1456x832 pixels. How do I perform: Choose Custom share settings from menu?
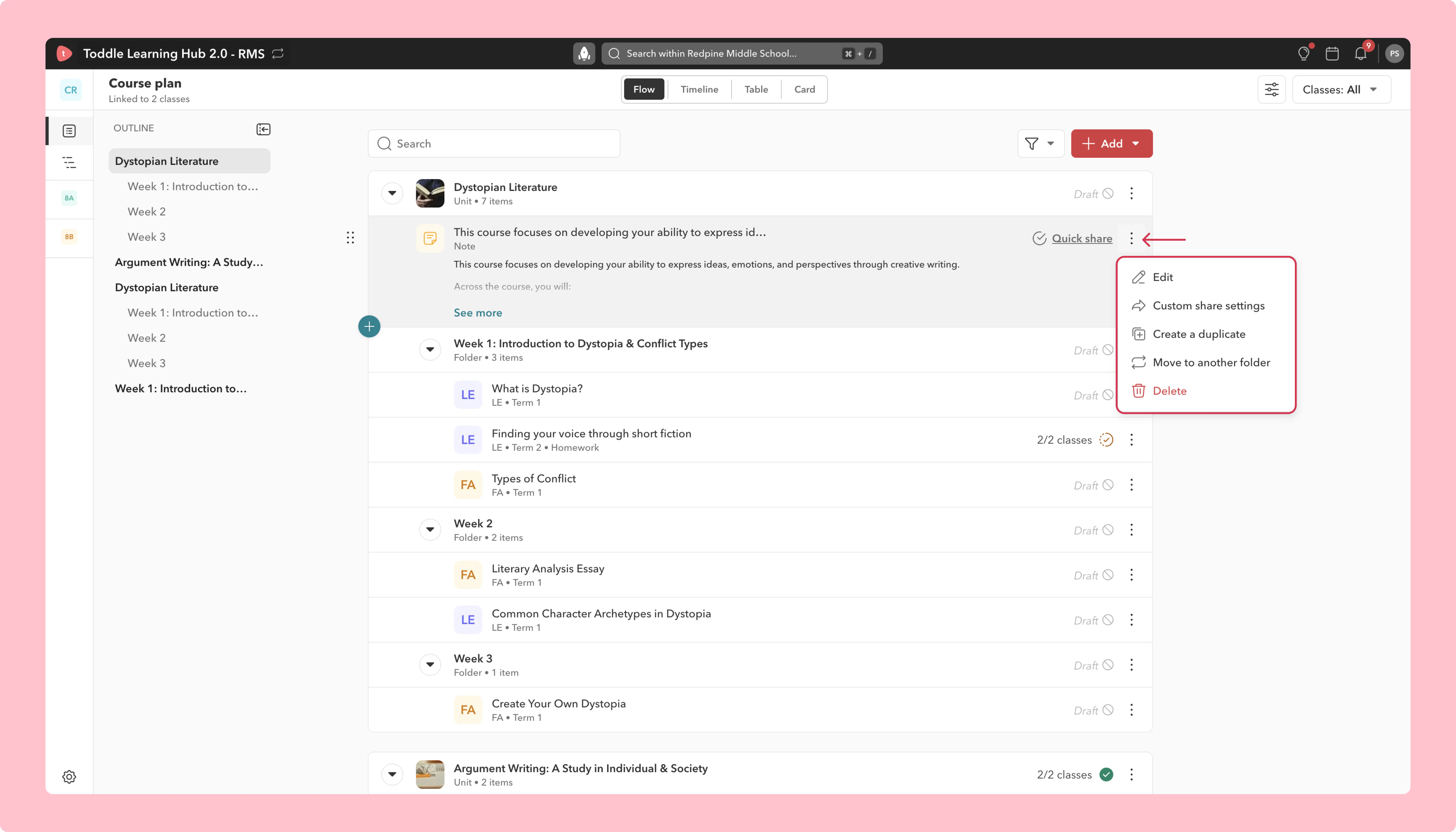(x=1206, y=306)
